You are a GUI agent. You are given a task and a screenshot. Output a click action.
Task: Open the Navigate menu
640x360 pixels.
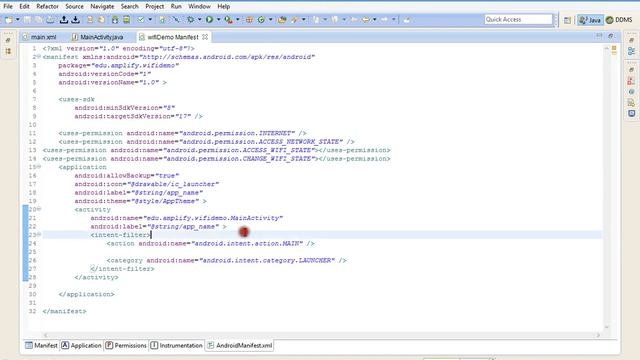tap(102, 7)
